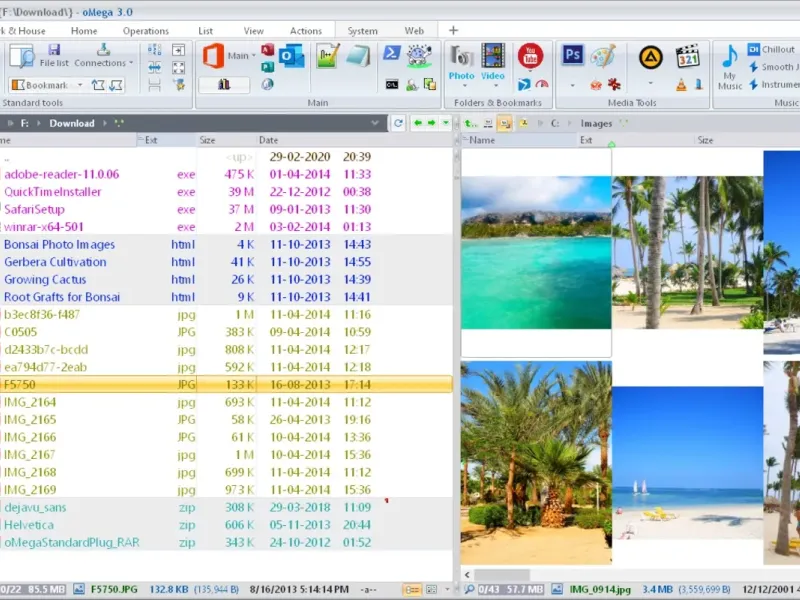Click the bookshelf library button
This screenshot has height=600, width=800.
pos(224,85)
